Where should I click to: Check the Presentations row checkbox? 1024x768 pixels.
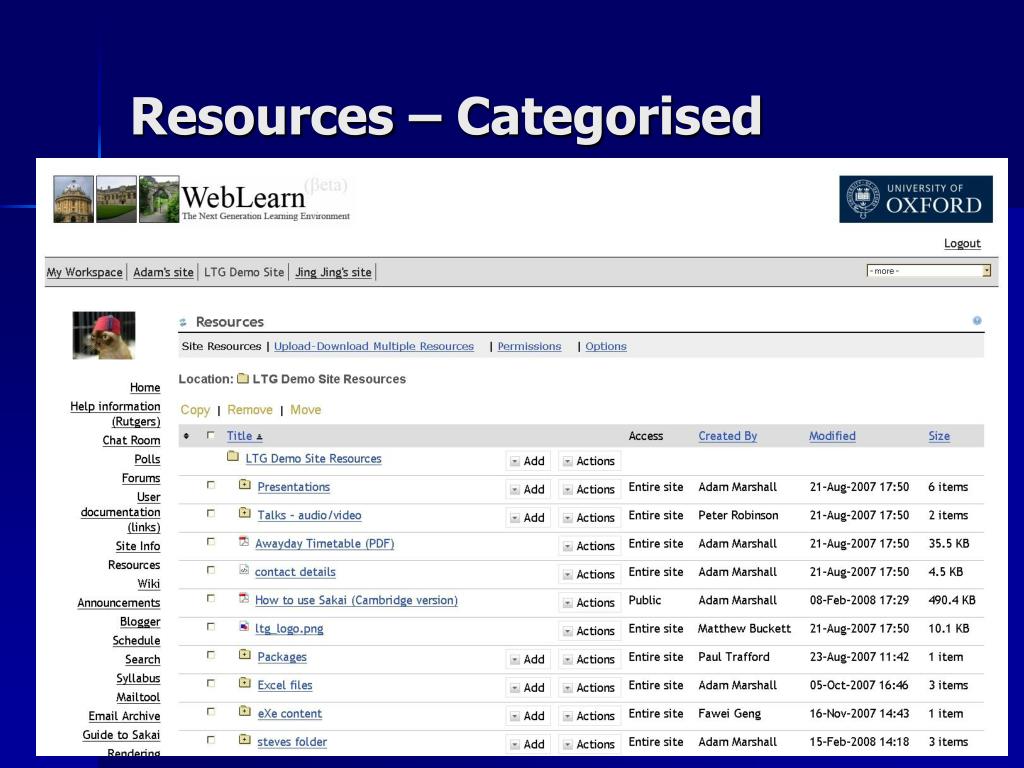click(210, 485)
